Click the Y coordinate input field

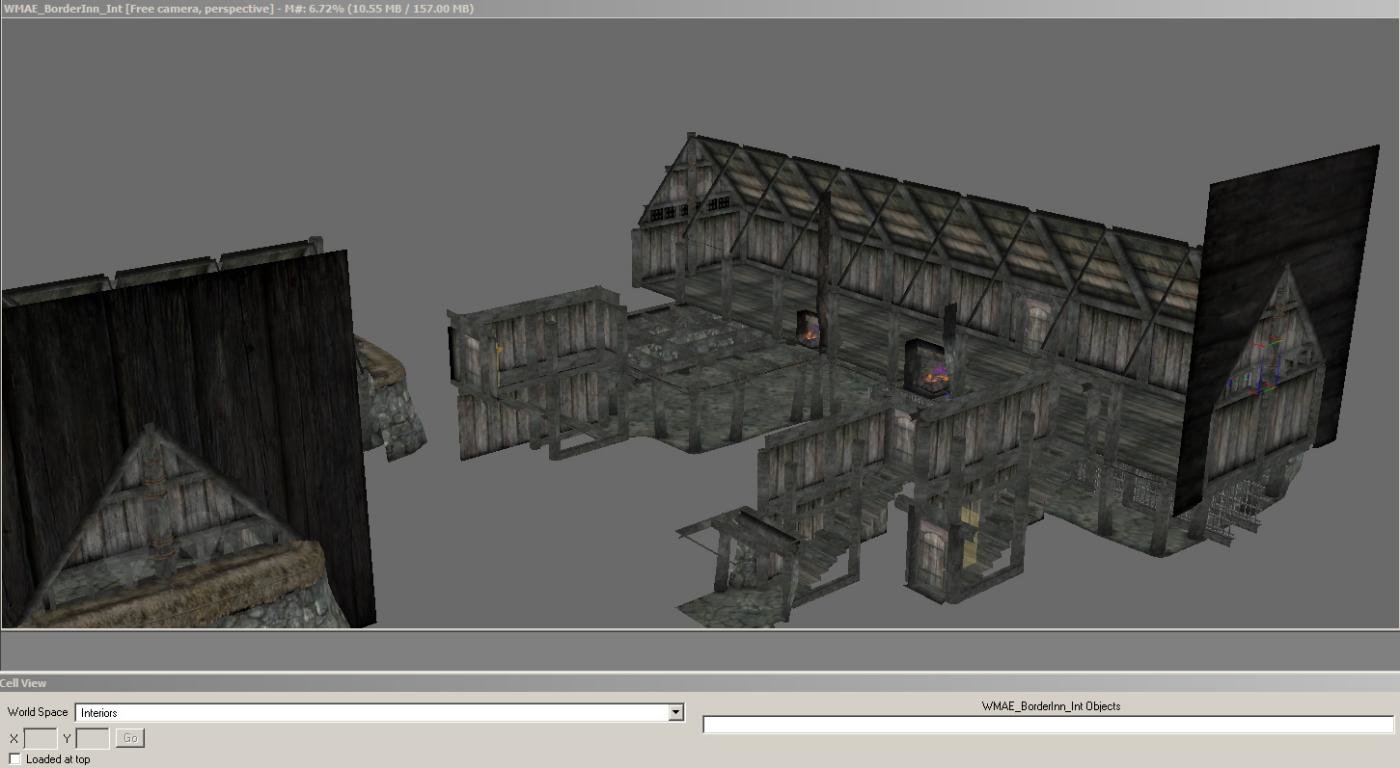tap(92, 738)
